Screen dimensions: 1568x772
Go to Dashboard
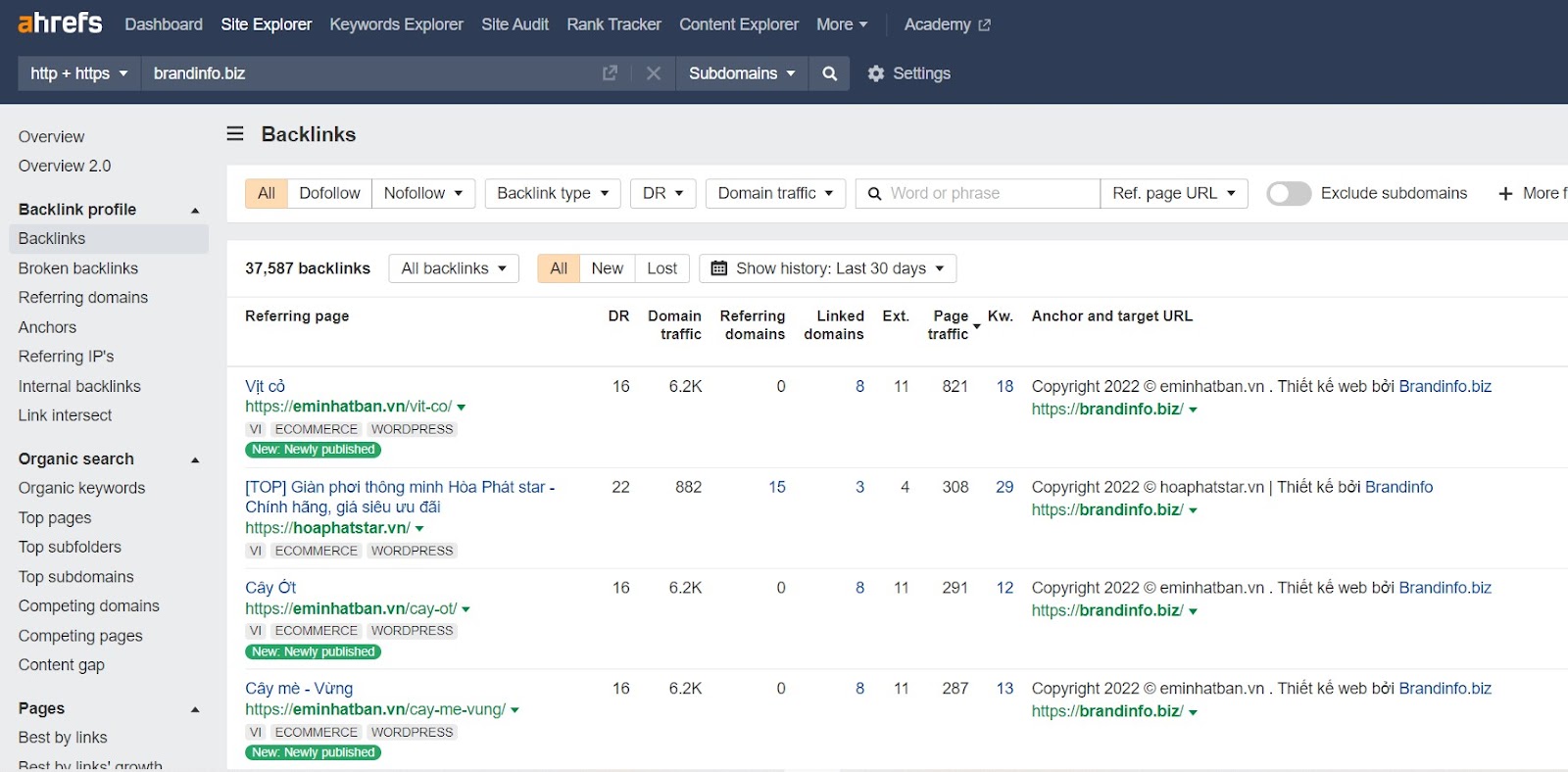click(x=164, y=24)
